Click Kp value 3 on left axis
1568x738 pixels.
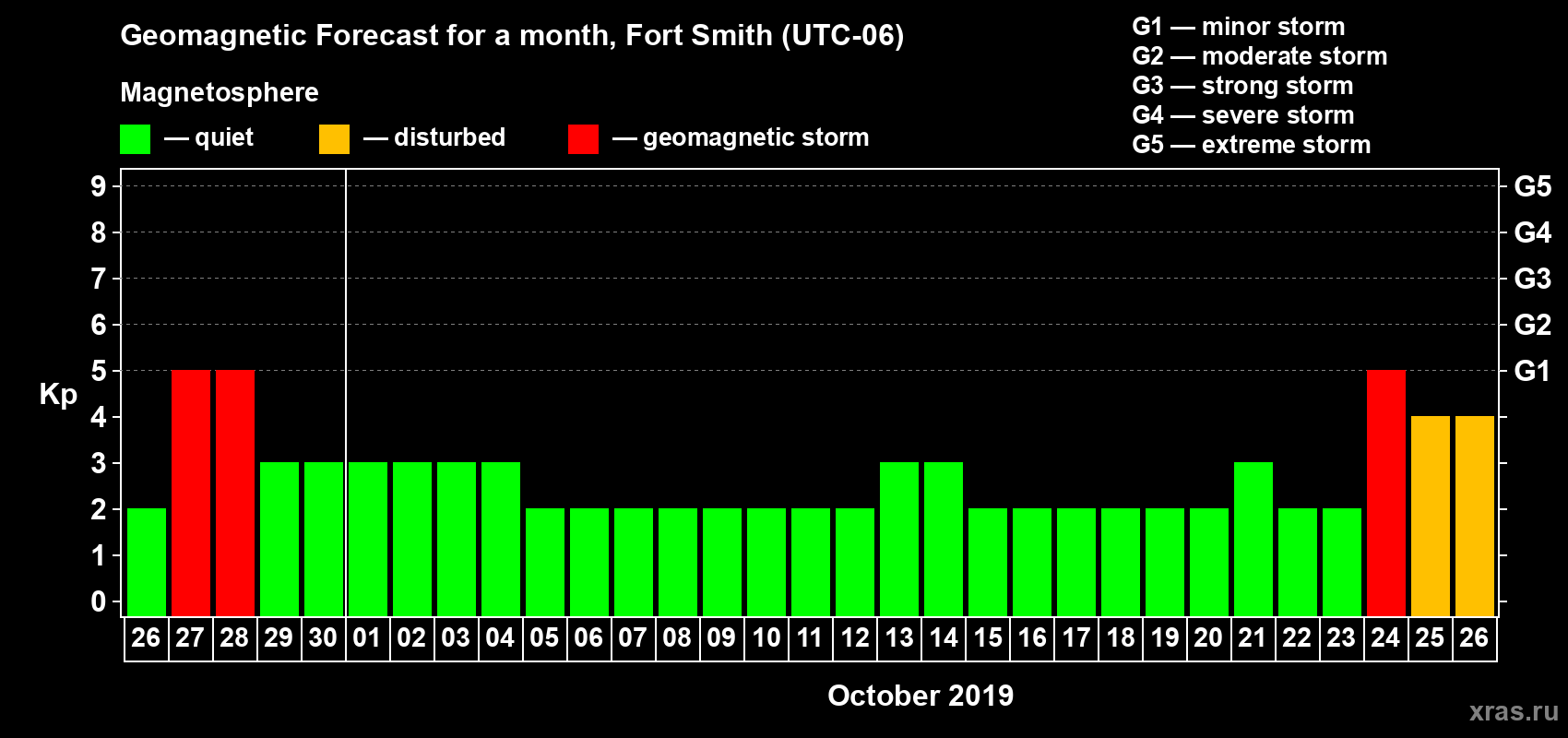click(x=99, y=463)
